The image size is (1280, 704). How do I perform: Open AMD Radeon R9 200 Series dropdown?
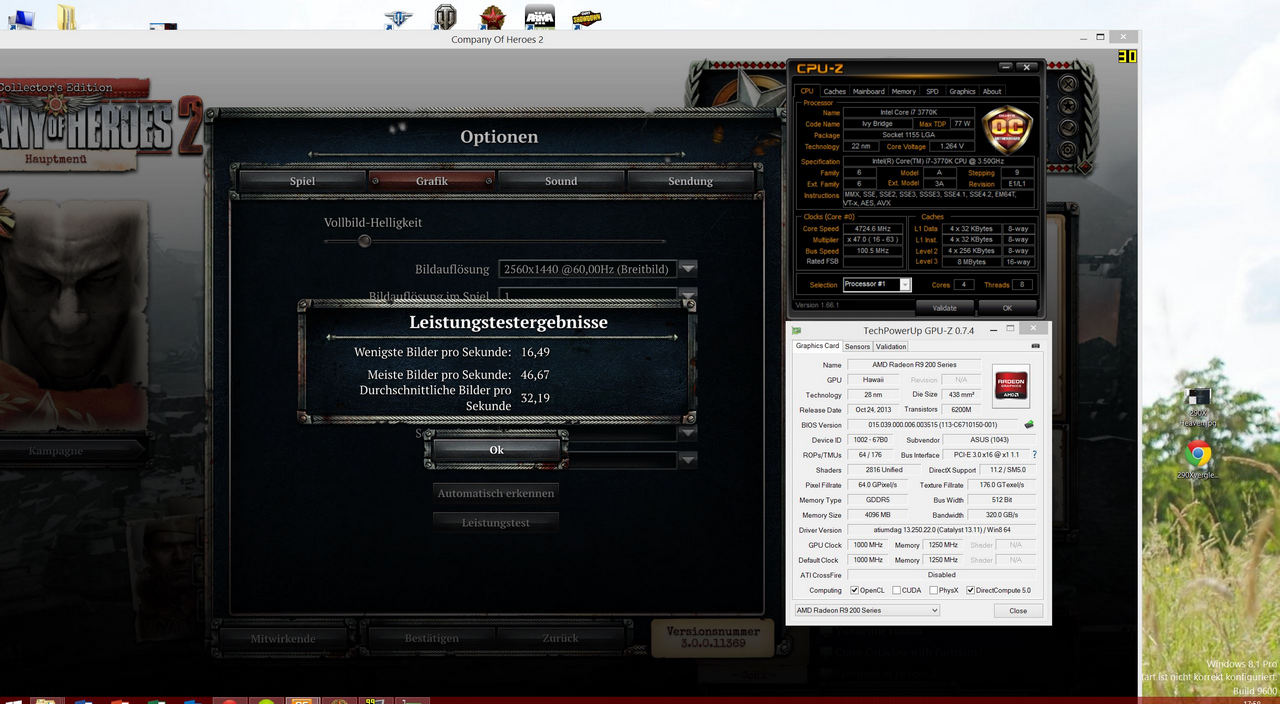pyautogui.click(x=867, y=610)
